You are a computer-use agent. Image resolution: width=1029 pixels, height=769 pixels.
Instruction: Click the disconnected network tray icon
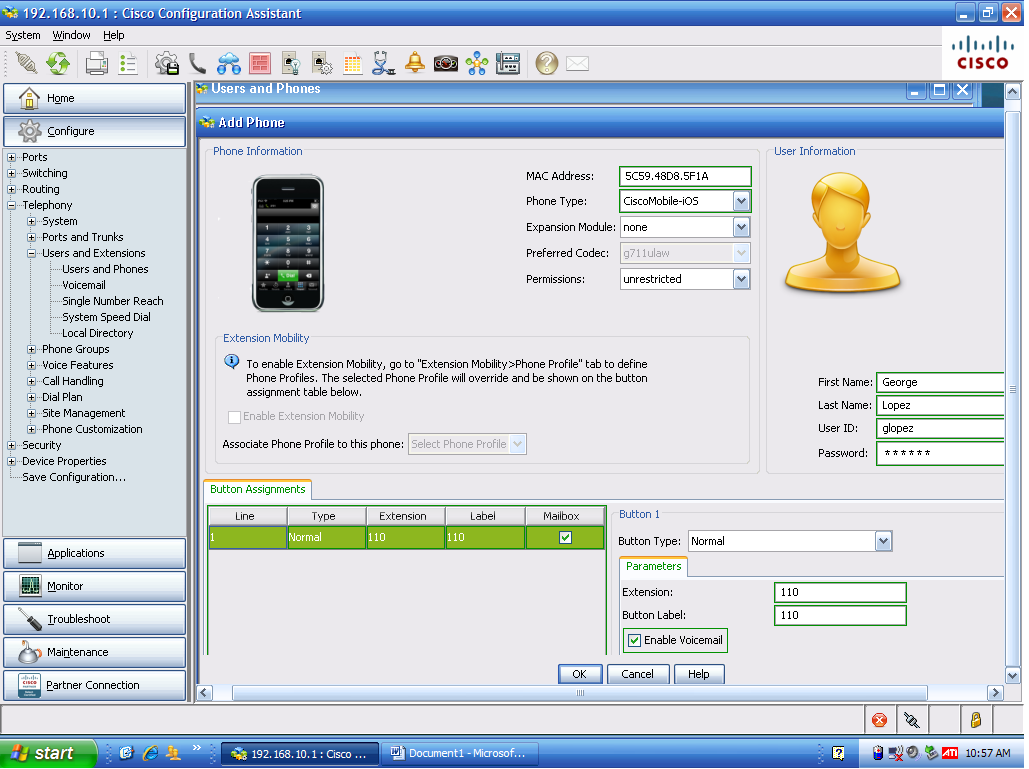896,753
